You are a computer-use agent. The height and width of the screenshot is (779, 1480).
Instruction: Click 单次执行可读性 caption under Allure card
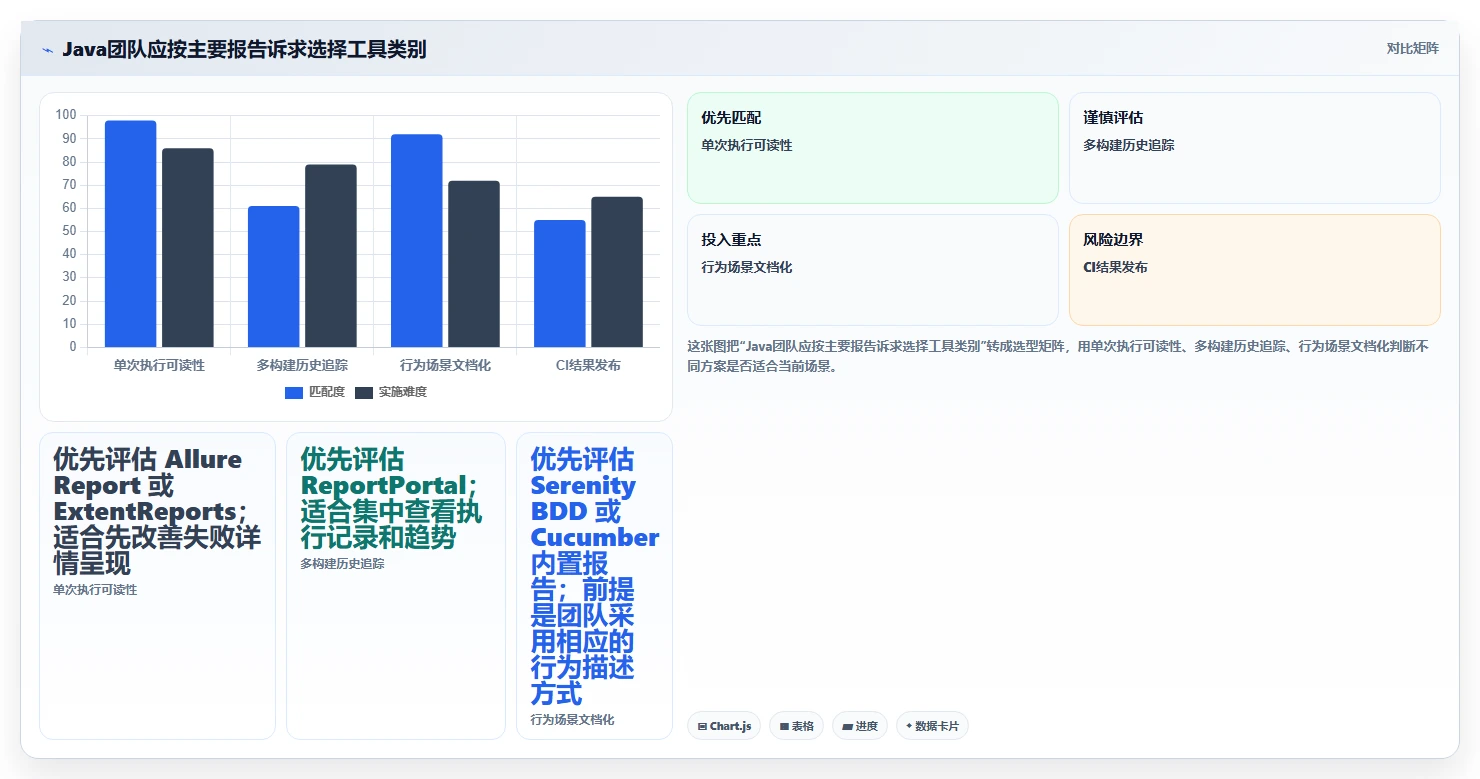pyautogui.click(x=95, y=590)
